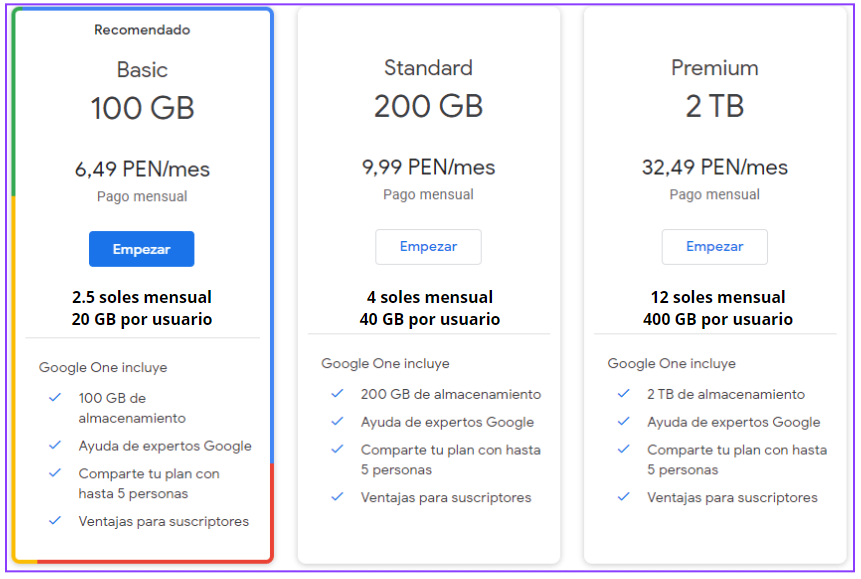Click Empezar under Standard 200 GB plan
Viewport: 861px width, 579px height.
(x=428, y=247)
